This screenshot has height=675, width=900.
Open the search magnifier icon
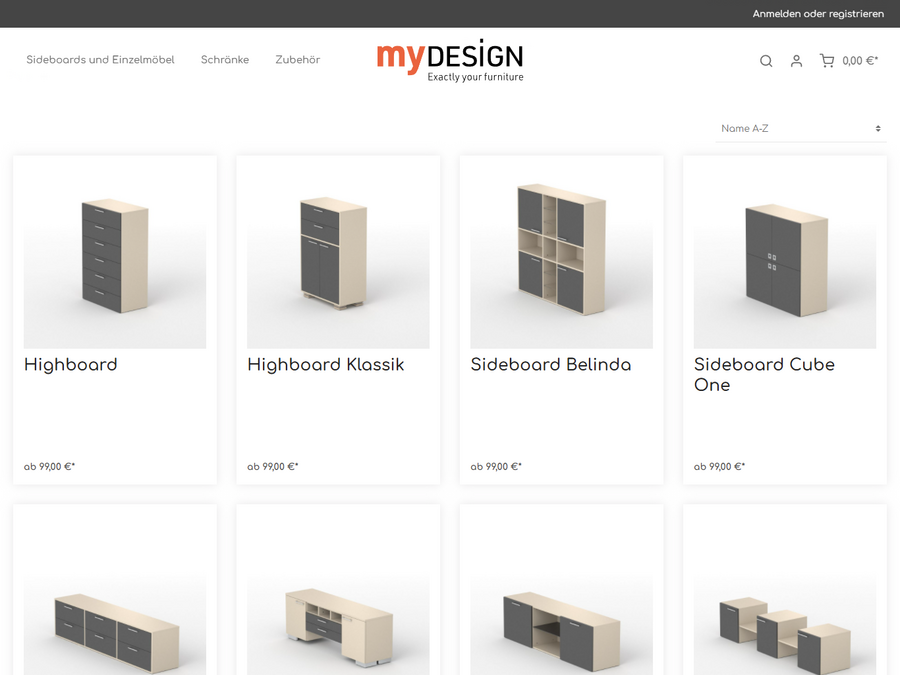766,61
